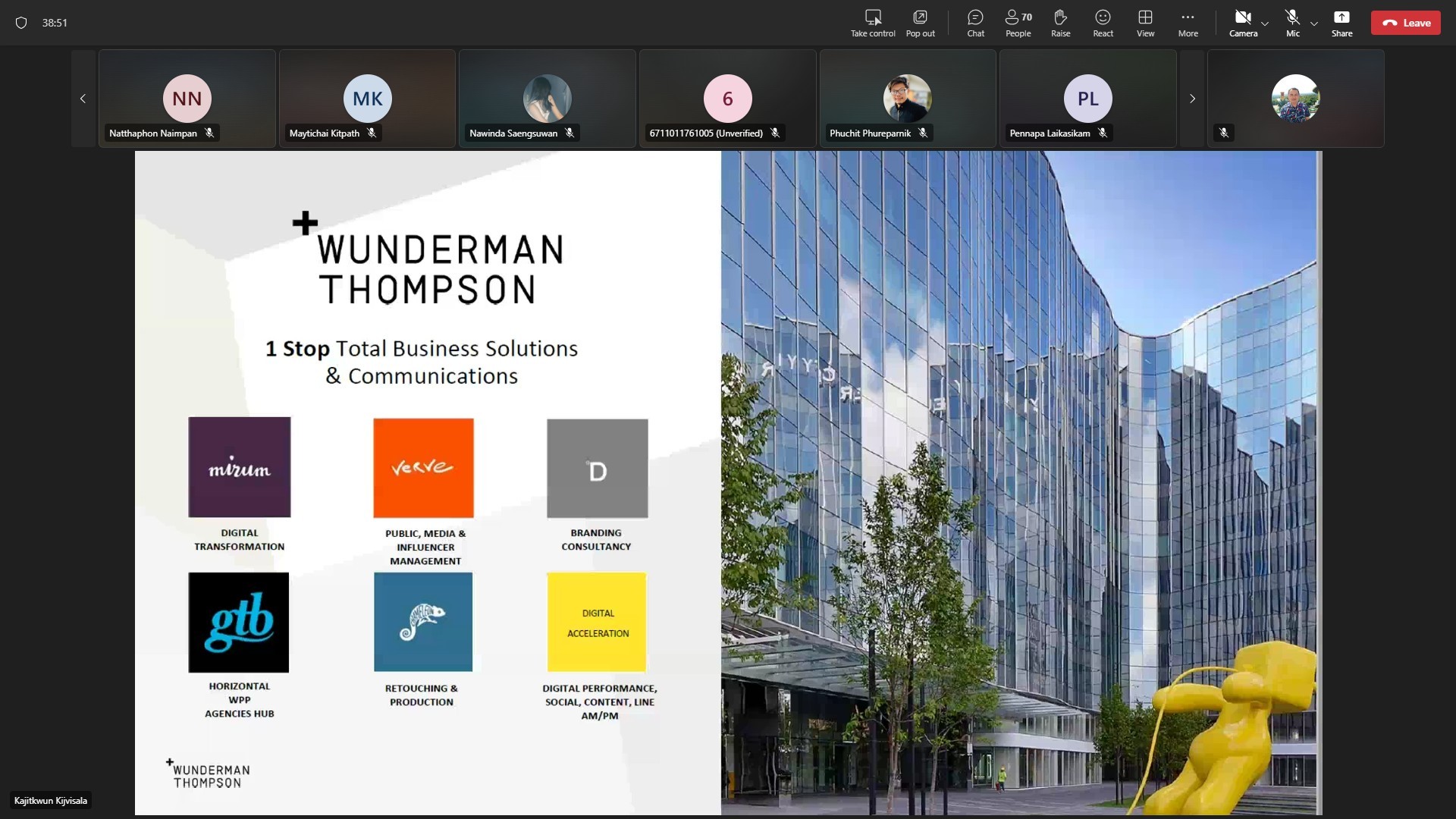The width and height of the screenshot is (1456, 819).
Task: Click the mirum logo on the slide
Action: (240, 467)
